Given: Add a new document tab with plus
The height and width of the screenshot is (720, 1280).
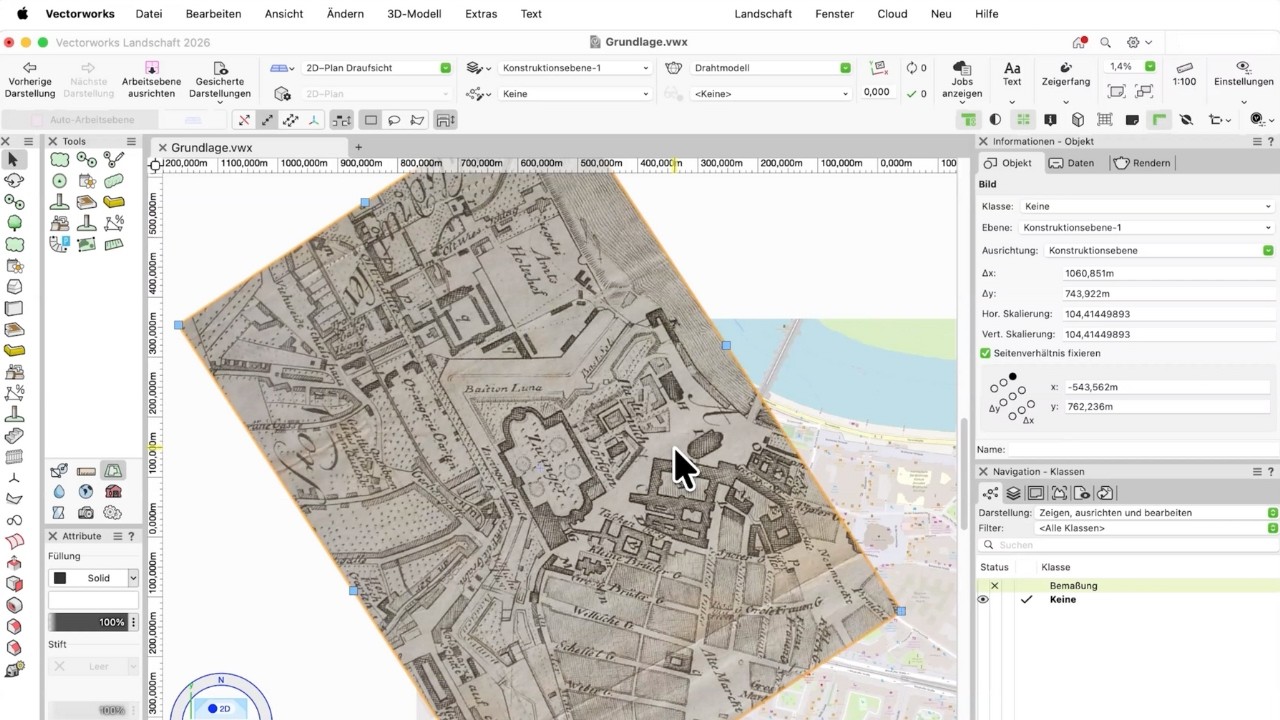Looking at the screenshot, I should 358,148.
